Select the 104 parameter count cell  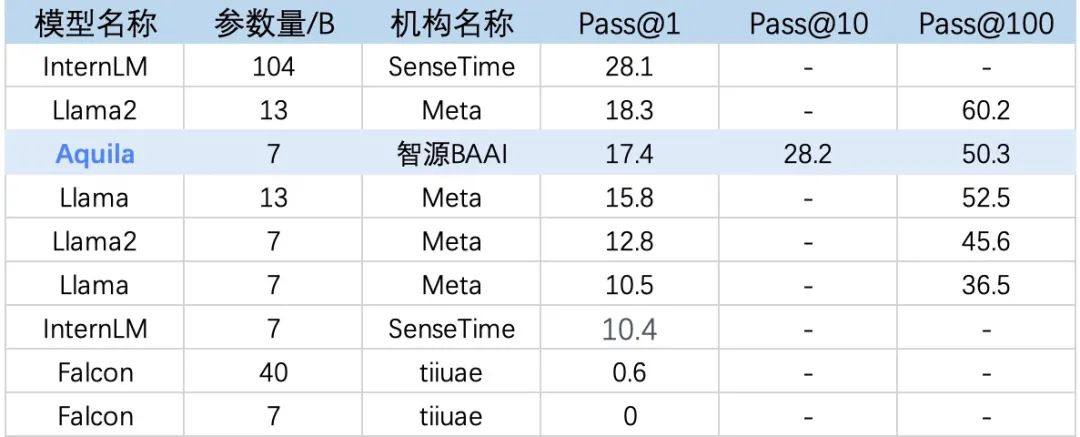pyautogui.click(x=273, y=67)
